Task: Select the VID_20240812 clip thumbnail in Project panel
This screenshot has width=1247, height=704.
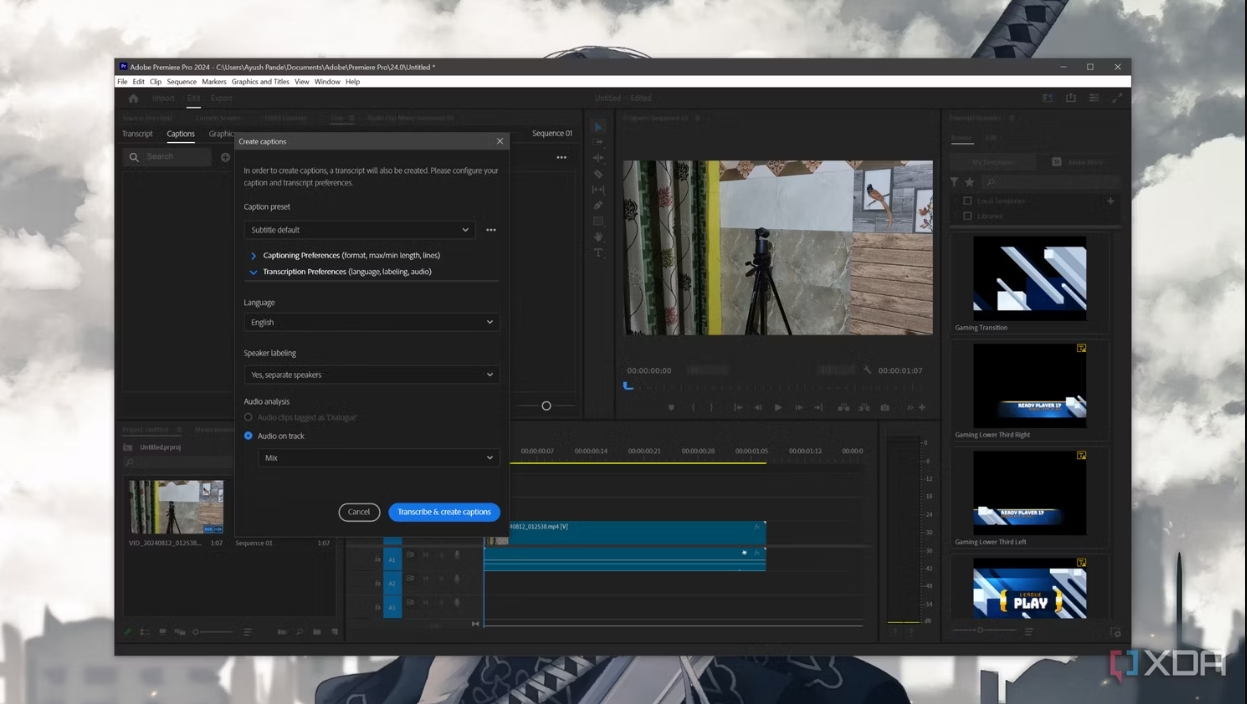Action: pos(176,507)
